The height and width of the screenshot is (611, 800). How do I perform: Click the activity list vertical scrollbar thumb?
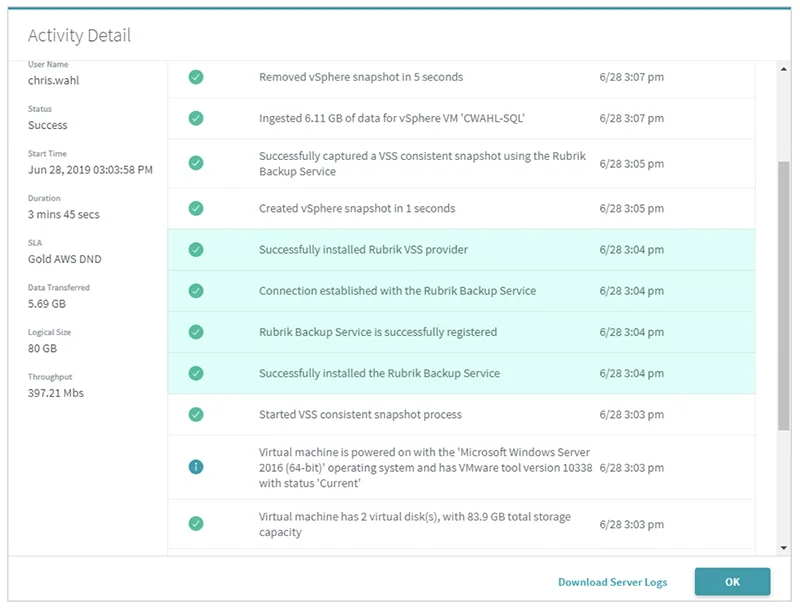[784, 296]
